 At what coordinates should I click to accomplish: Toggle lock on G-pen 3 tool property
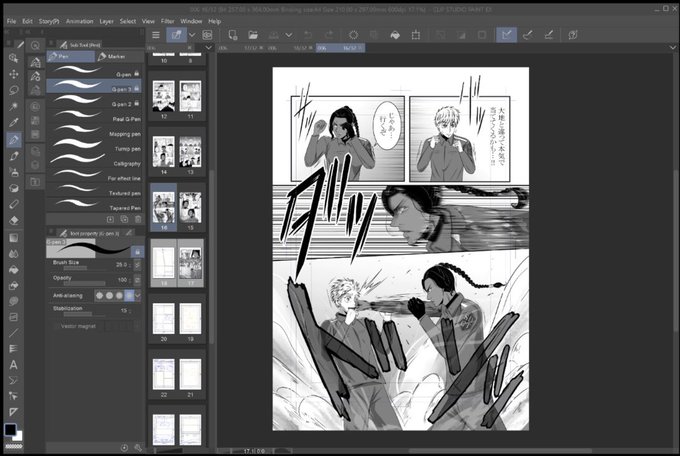pyautogui.click(x=137, y=252)
